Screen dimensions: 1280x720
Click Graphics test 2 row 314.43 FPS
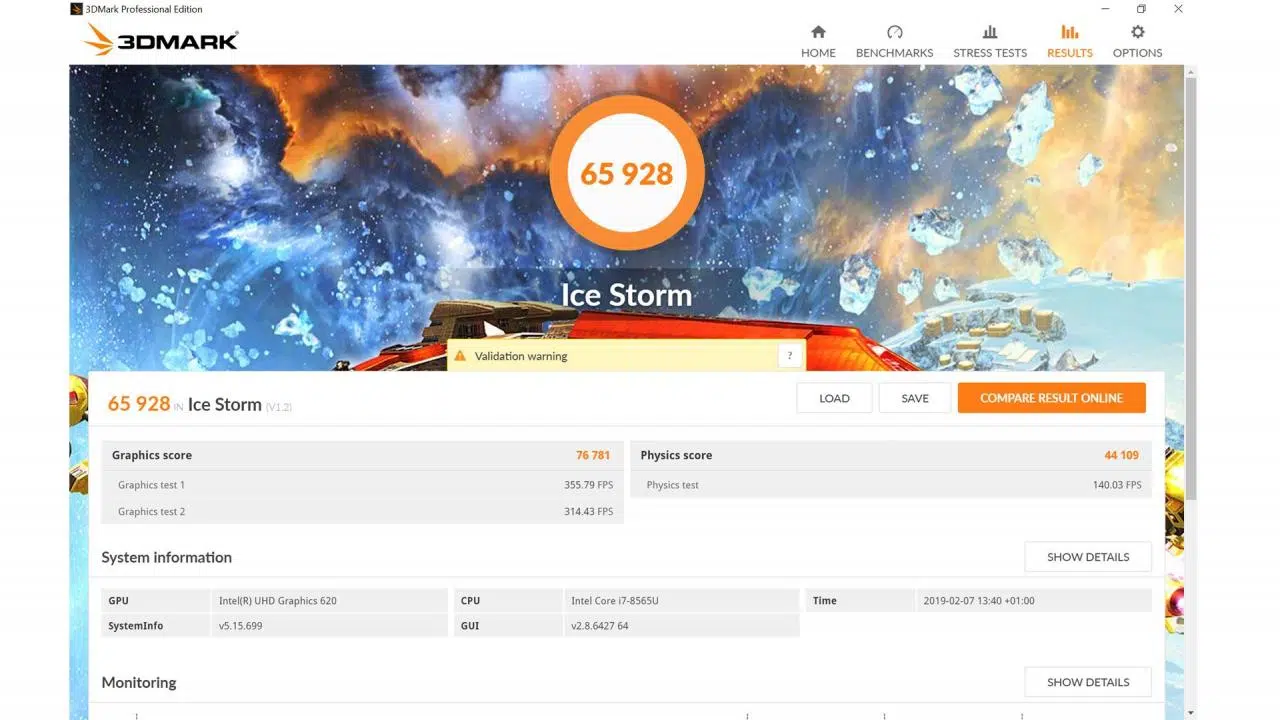click(x=363, y=511)
